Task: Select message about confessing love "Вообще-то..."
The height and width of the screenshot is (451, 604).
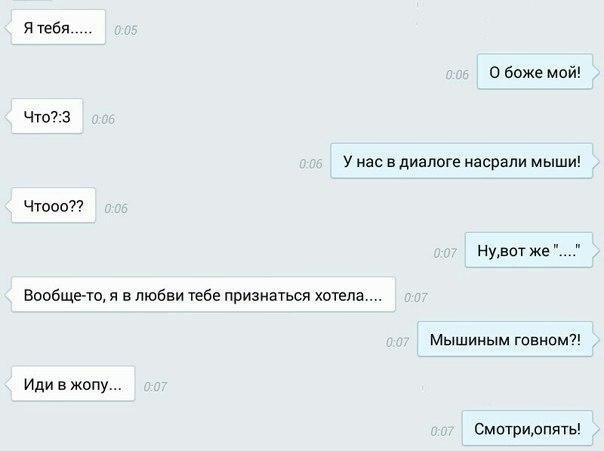Action: [x=203, y=295]
